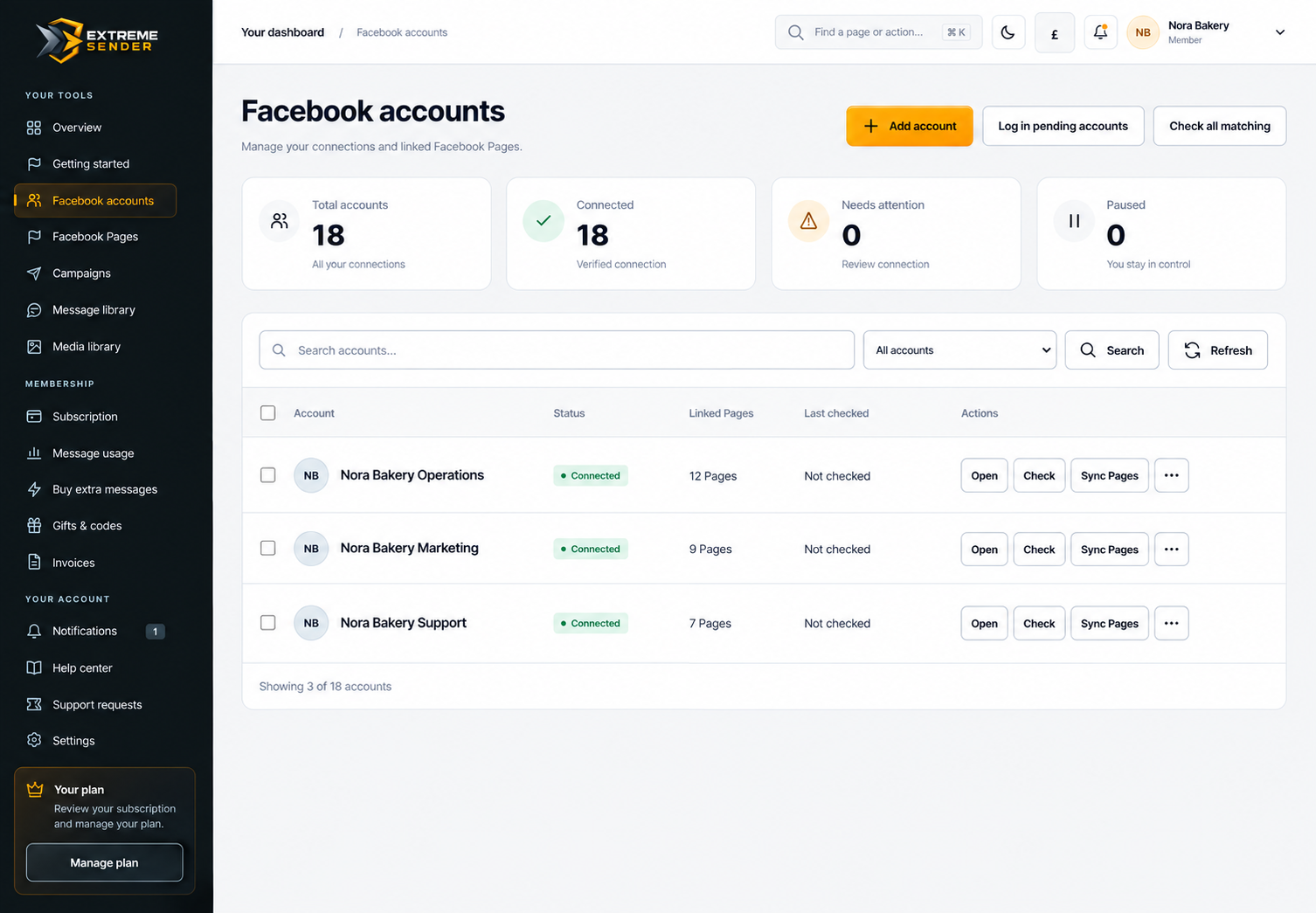
Task: Open Notifications in sidebar
Action: coord(95,631)
